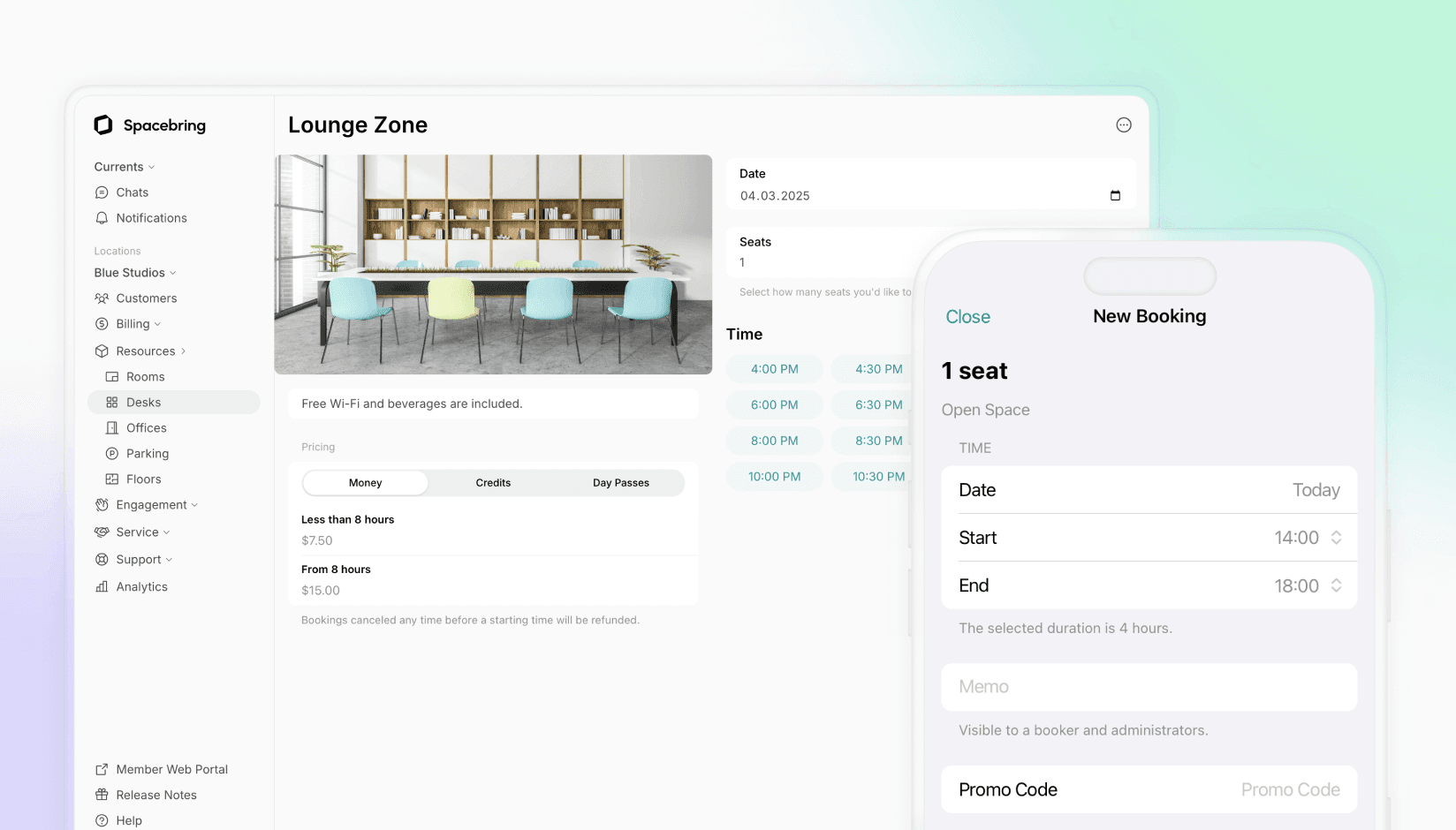Image resolution: width=1456 pixels, height=830 pixels.
Task: Click the Customers people icon
Action: point(102,298)
